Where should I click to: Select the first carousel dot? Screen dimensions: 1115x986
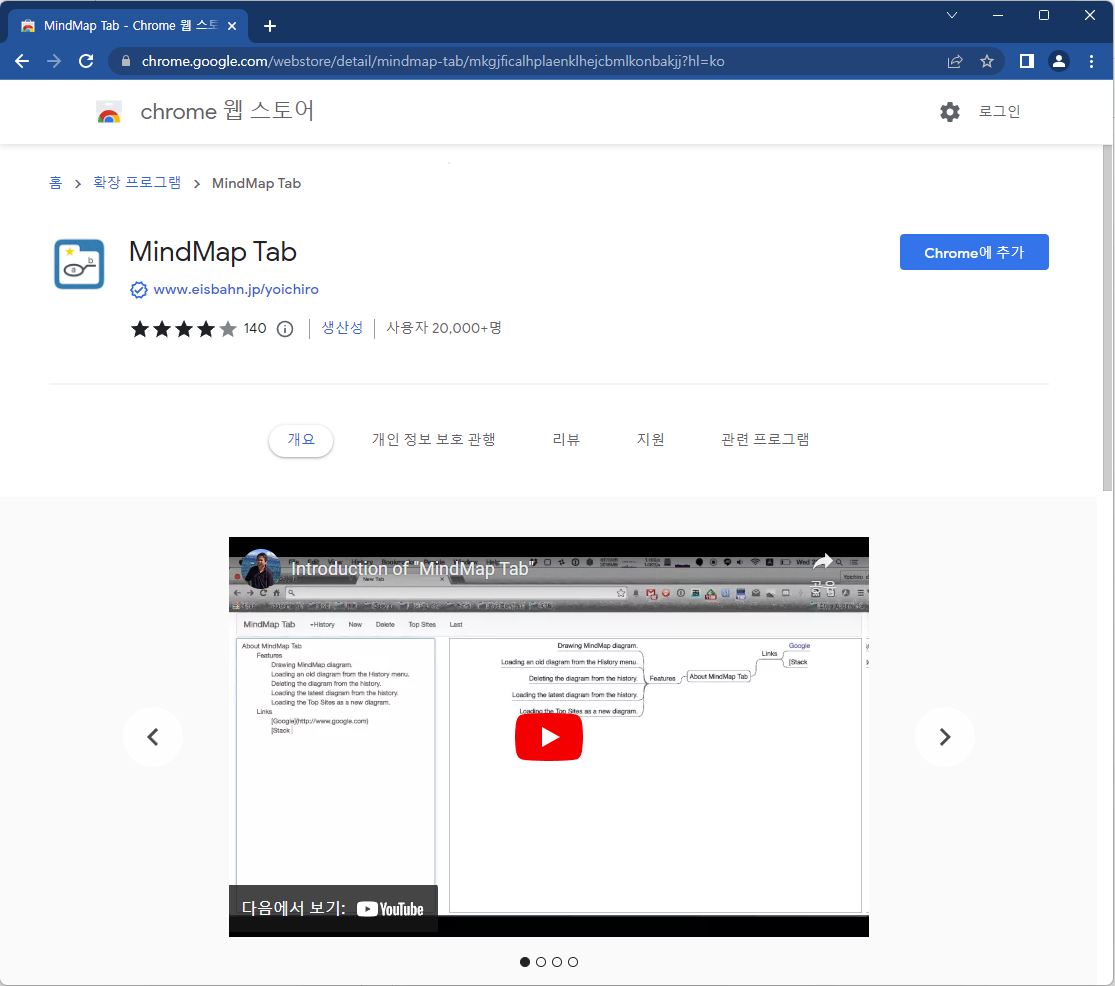(525, 962)
